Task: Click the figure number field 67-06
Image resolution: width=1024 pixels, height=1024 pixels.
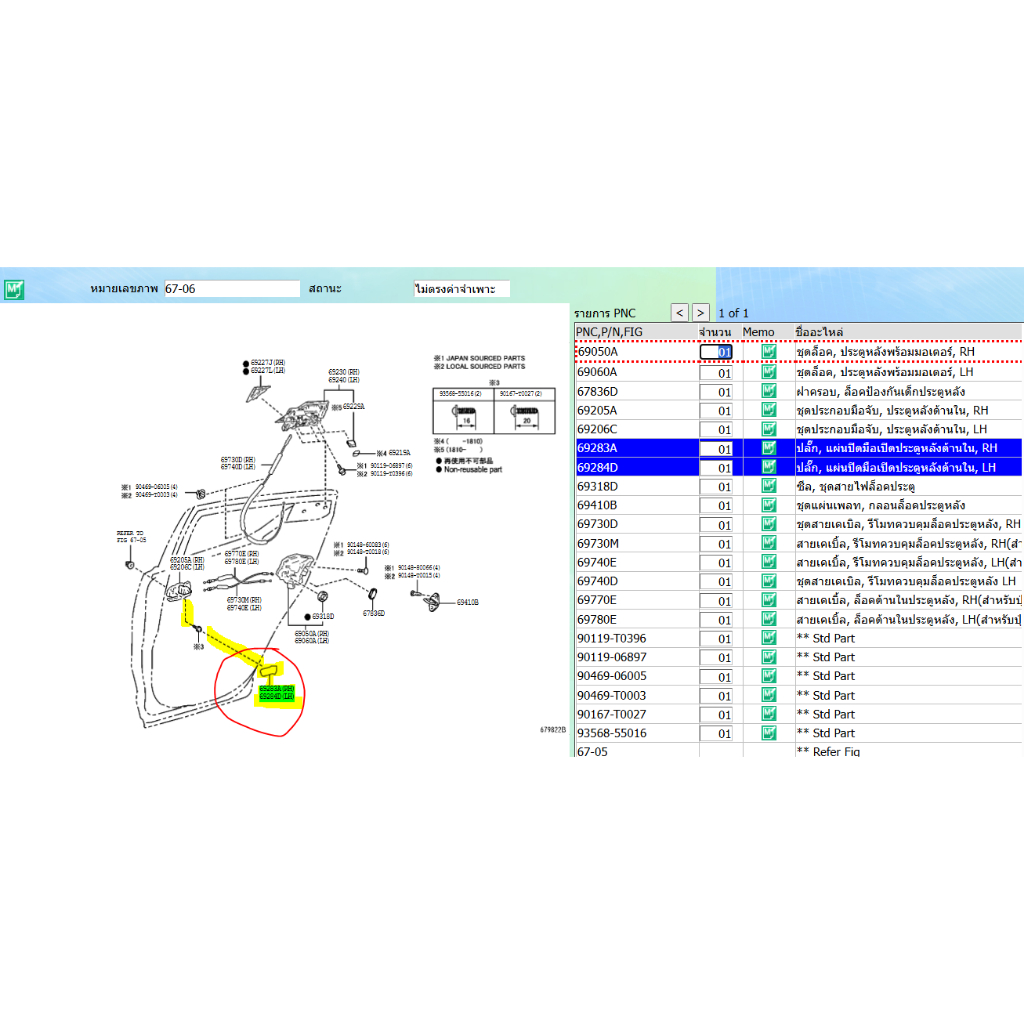Action: tap(231, 289)
